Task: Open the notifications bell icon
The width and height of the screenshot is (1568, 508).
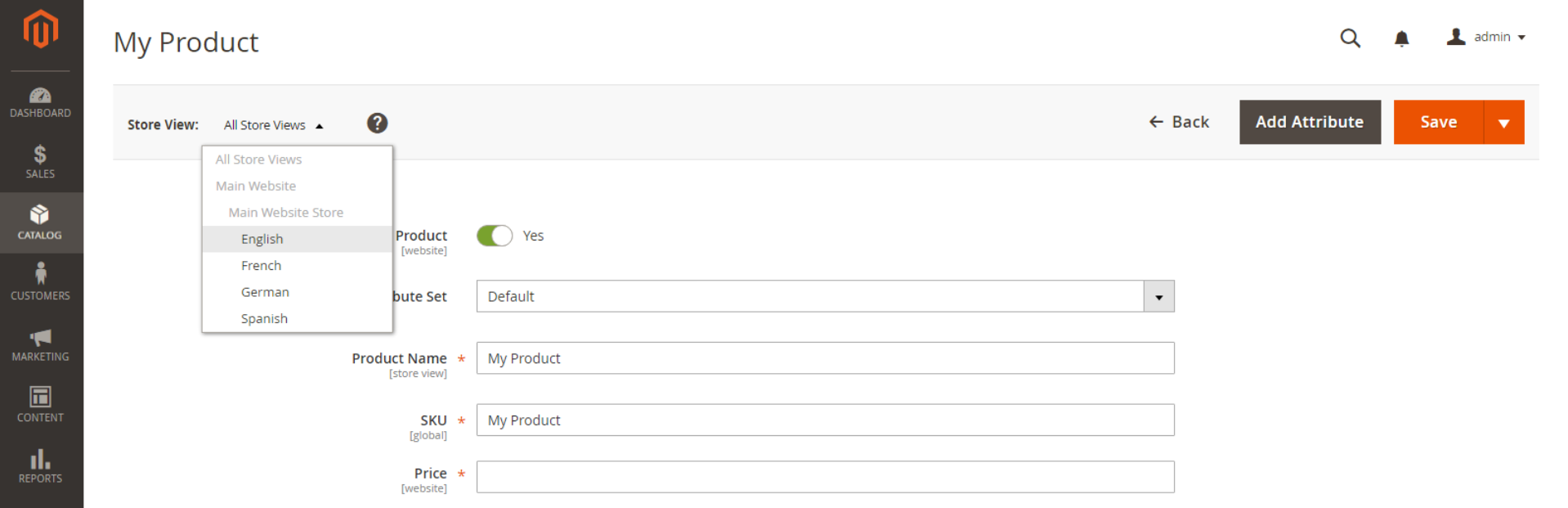Action: click(1401, 38)
